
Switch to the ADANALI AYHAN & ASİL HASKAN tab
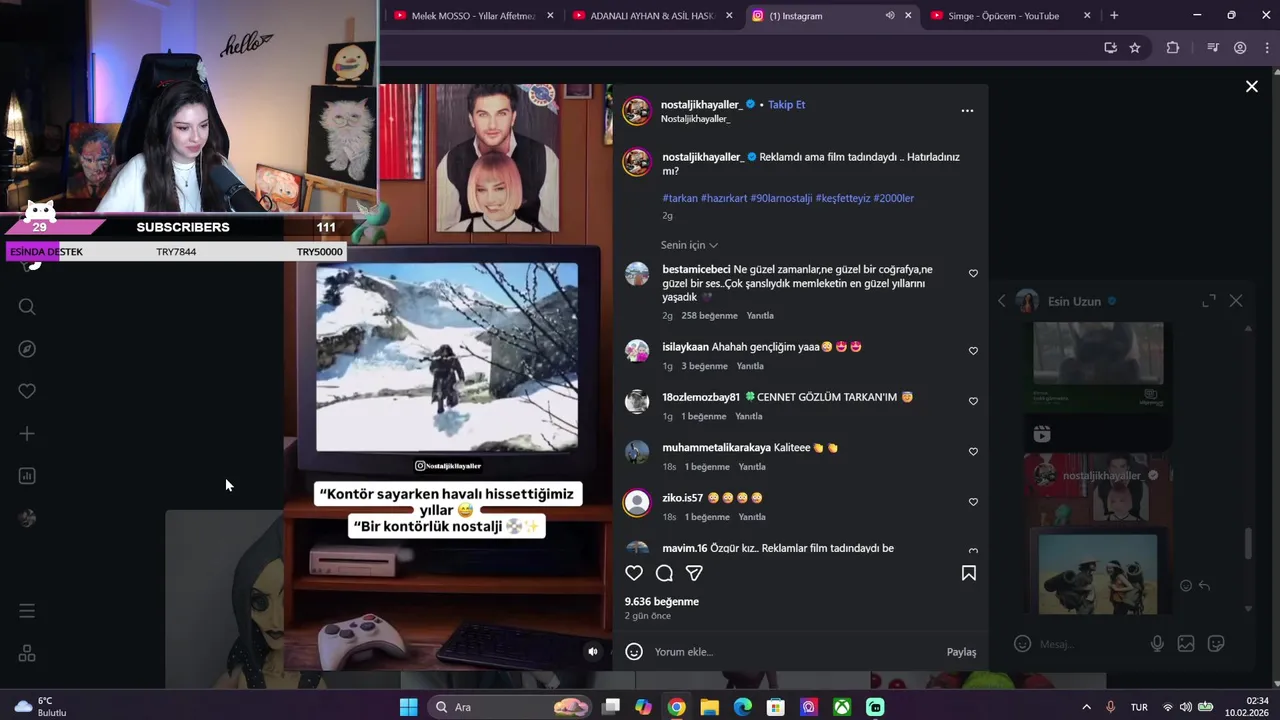652,16
